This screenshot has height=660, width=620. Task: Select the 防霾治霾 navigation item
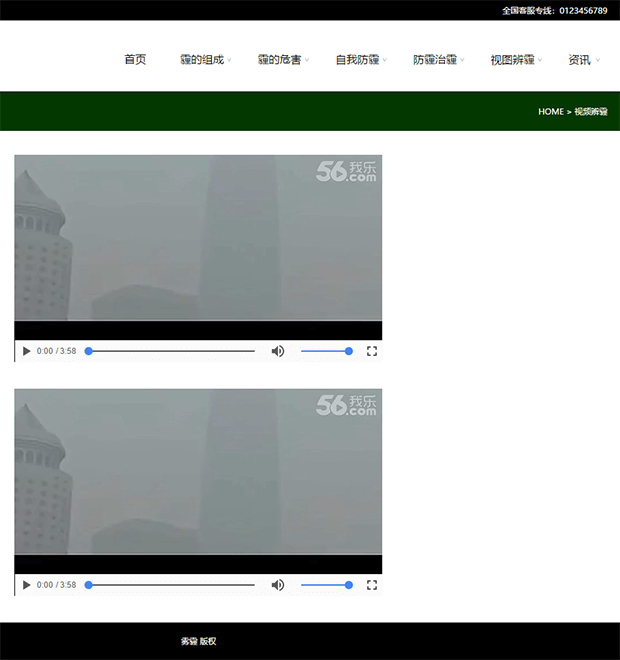pos(435,60)
